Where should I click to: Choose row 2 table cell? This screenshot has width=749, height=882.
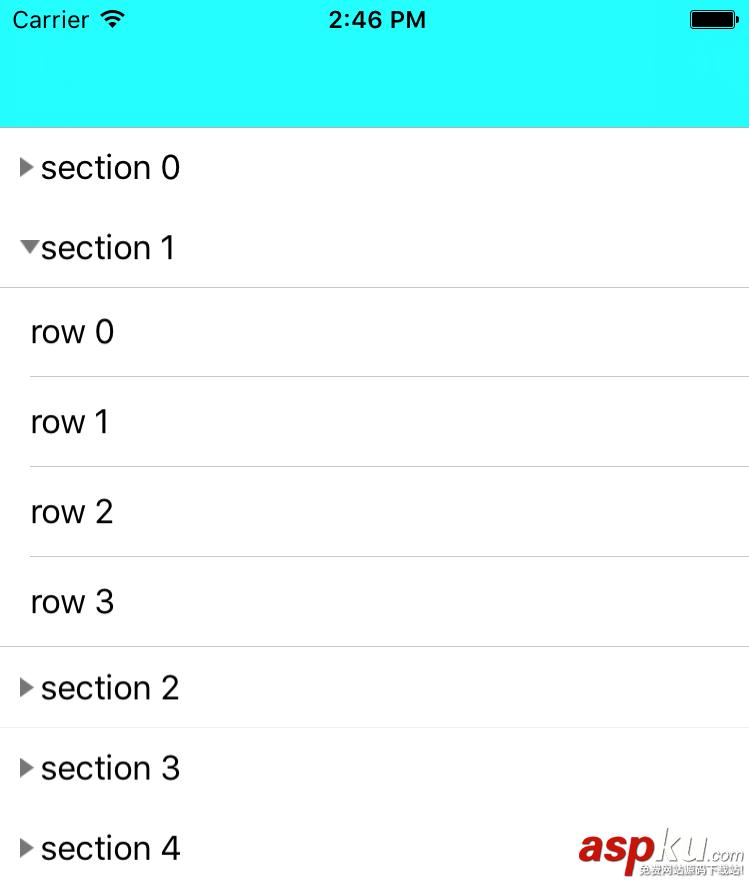(374, 512)
